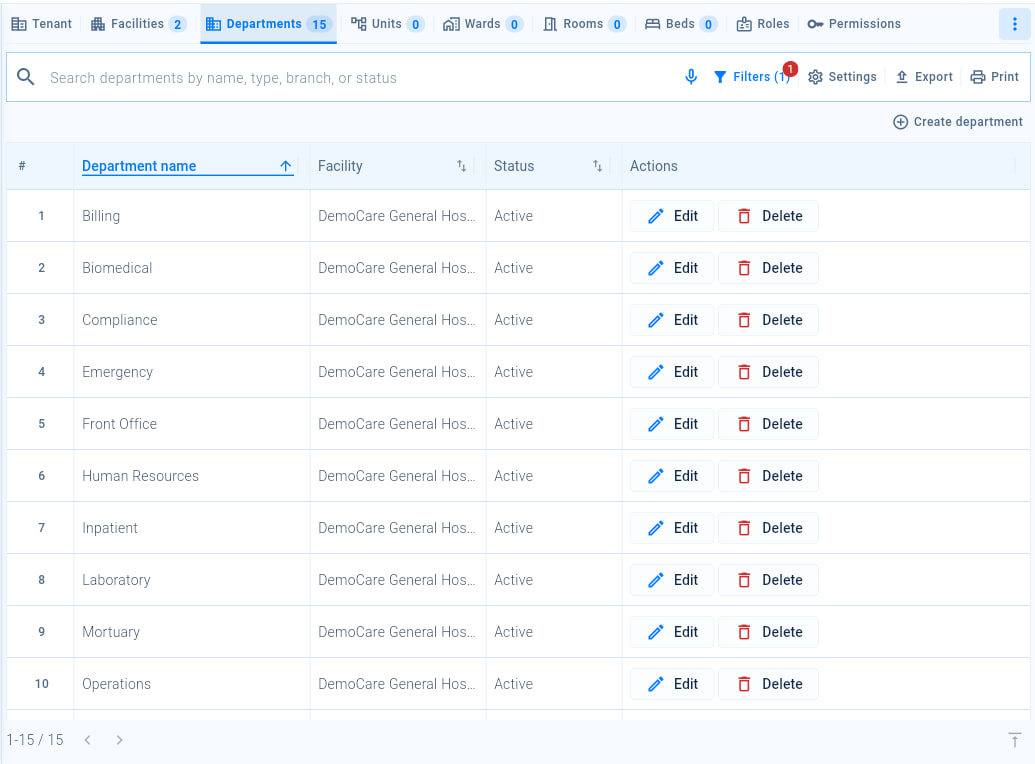Edit the Human Resources department
Viewport: 1035px width, 764px height.
click(x=672, y=476)
